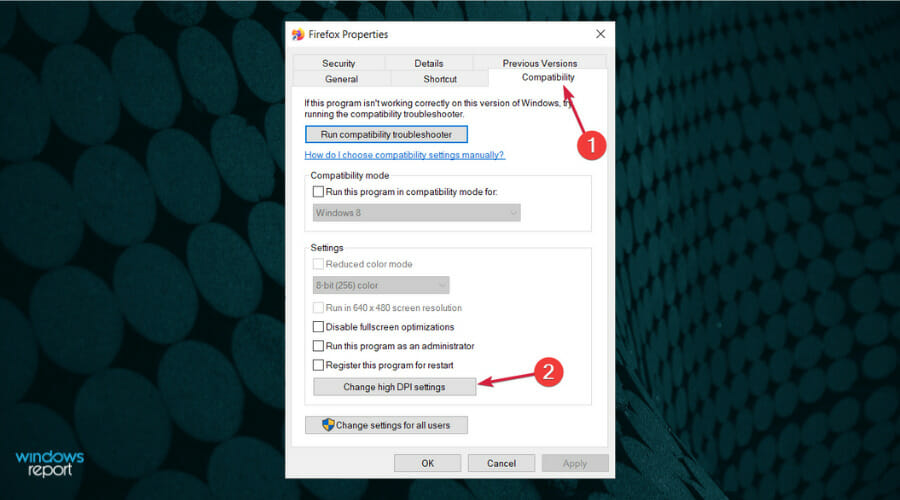Run the compatibility troubleshooter
The image size is (900, 500).
[386, 134]
